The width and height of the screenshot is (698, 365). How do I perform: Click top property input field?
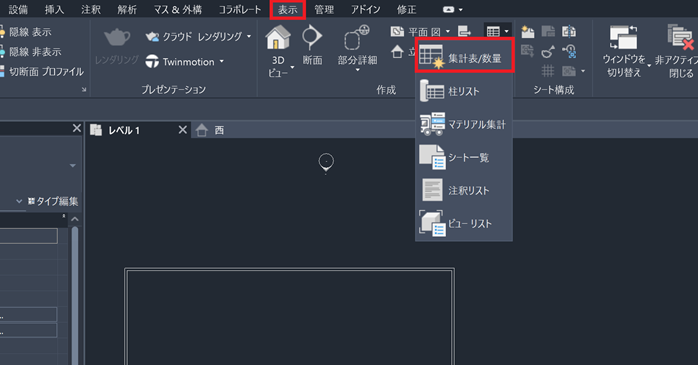28,236
